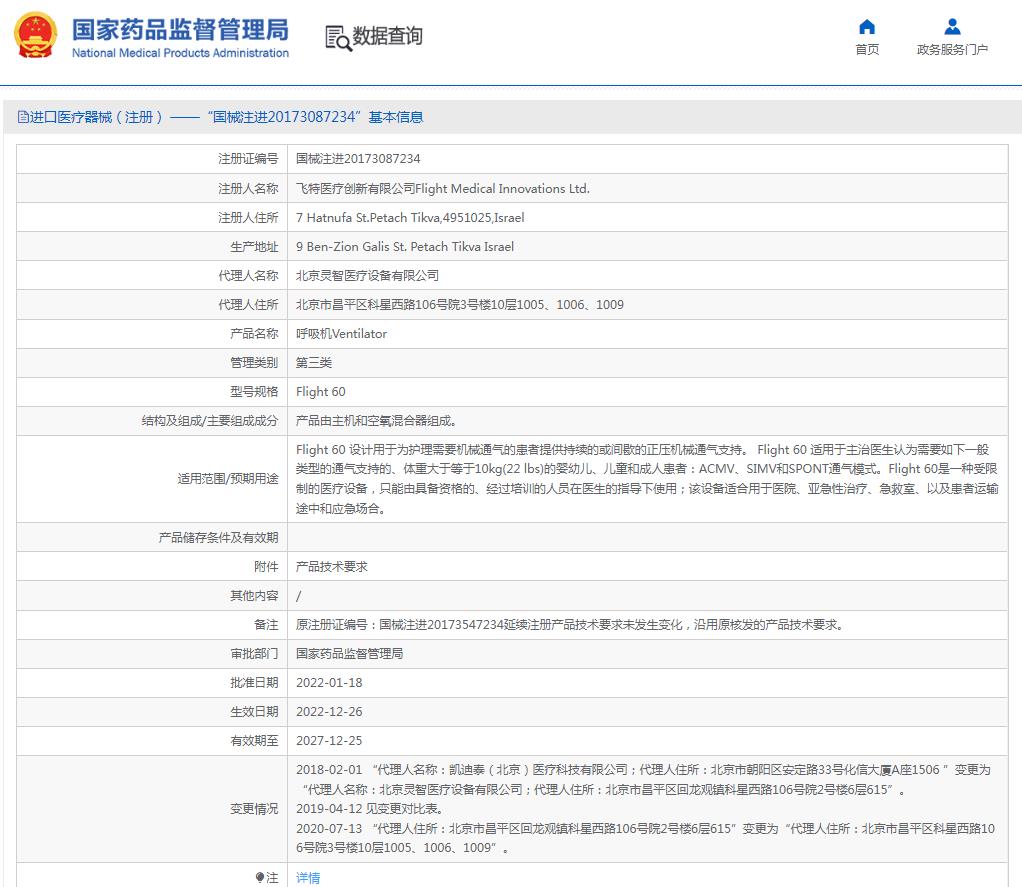Open the 政务服务门户 person icon
The image size is (1022, 887).
click(x=952, y=27)
